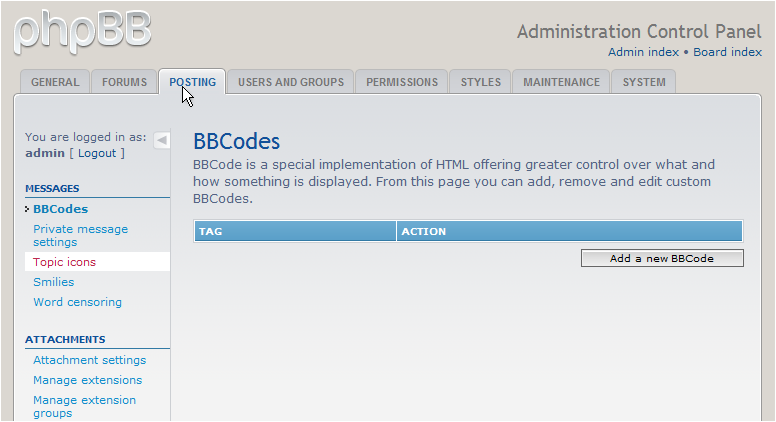The image size is (776, 422).
Task: Switch to the Maintenance tab
Action: click(561, 82)
